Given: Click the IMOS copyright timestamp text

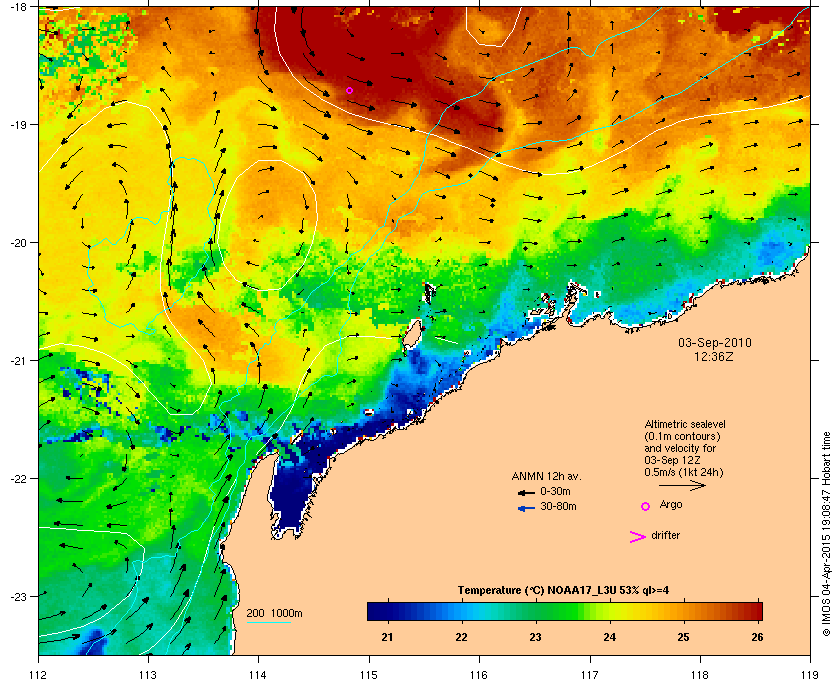Looking at the screenshot, I should (x=826, y=535).
